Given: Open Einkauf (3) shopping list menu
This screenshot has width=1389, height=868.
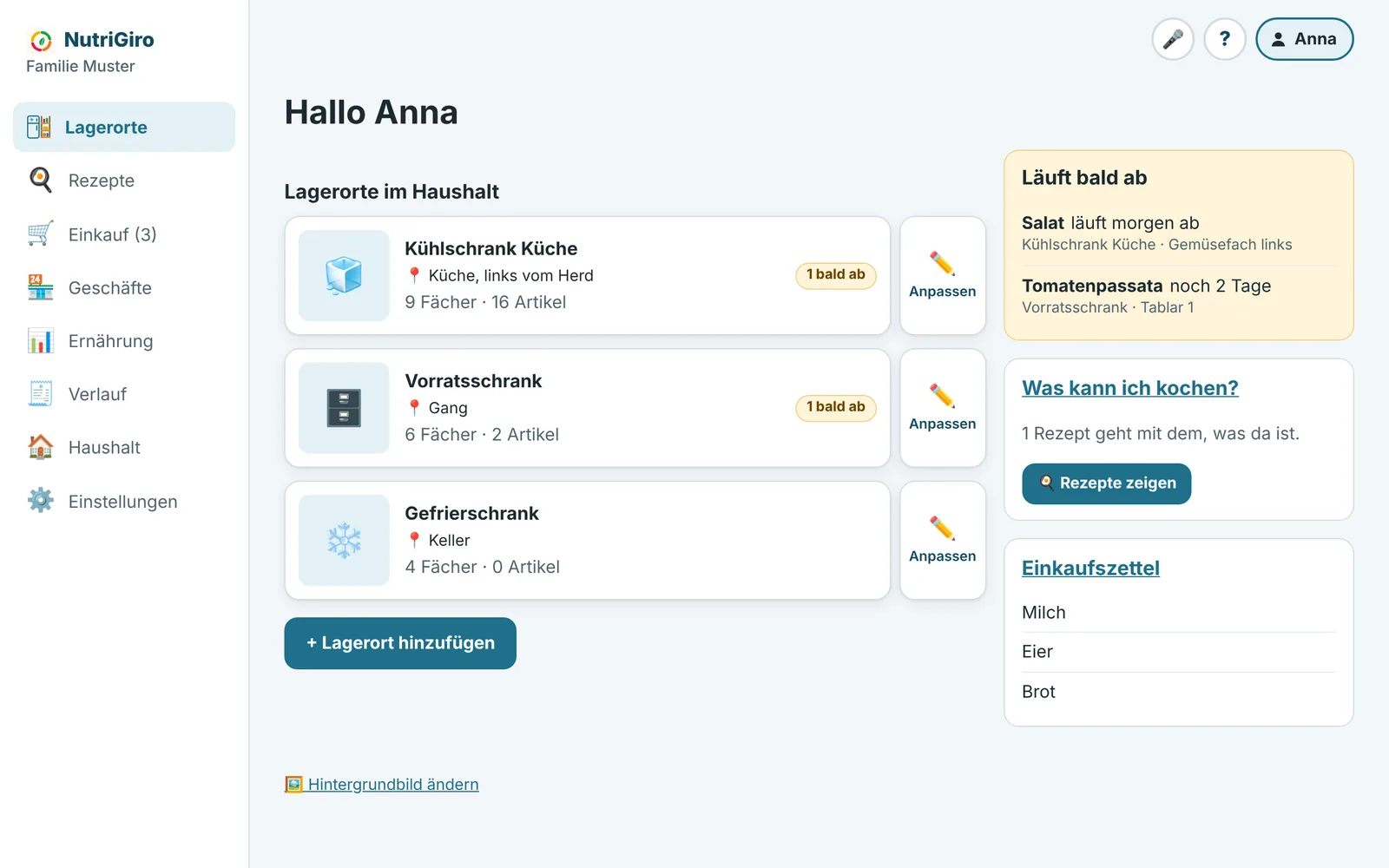Looking at the screenshot, I should 124,233.
